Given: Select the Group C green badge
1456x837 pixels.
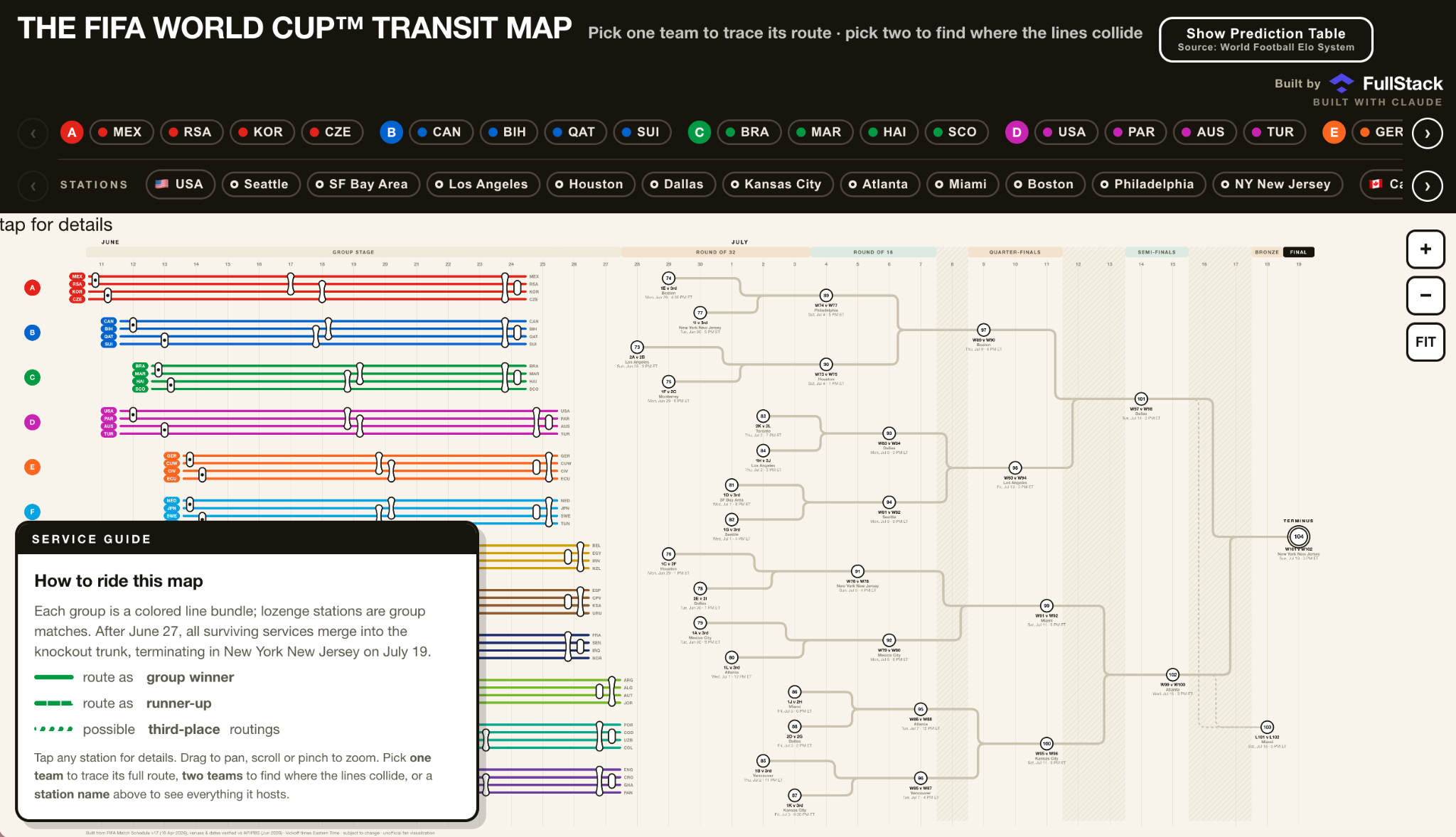Looking at the screenshot, I should click(700, 132).
